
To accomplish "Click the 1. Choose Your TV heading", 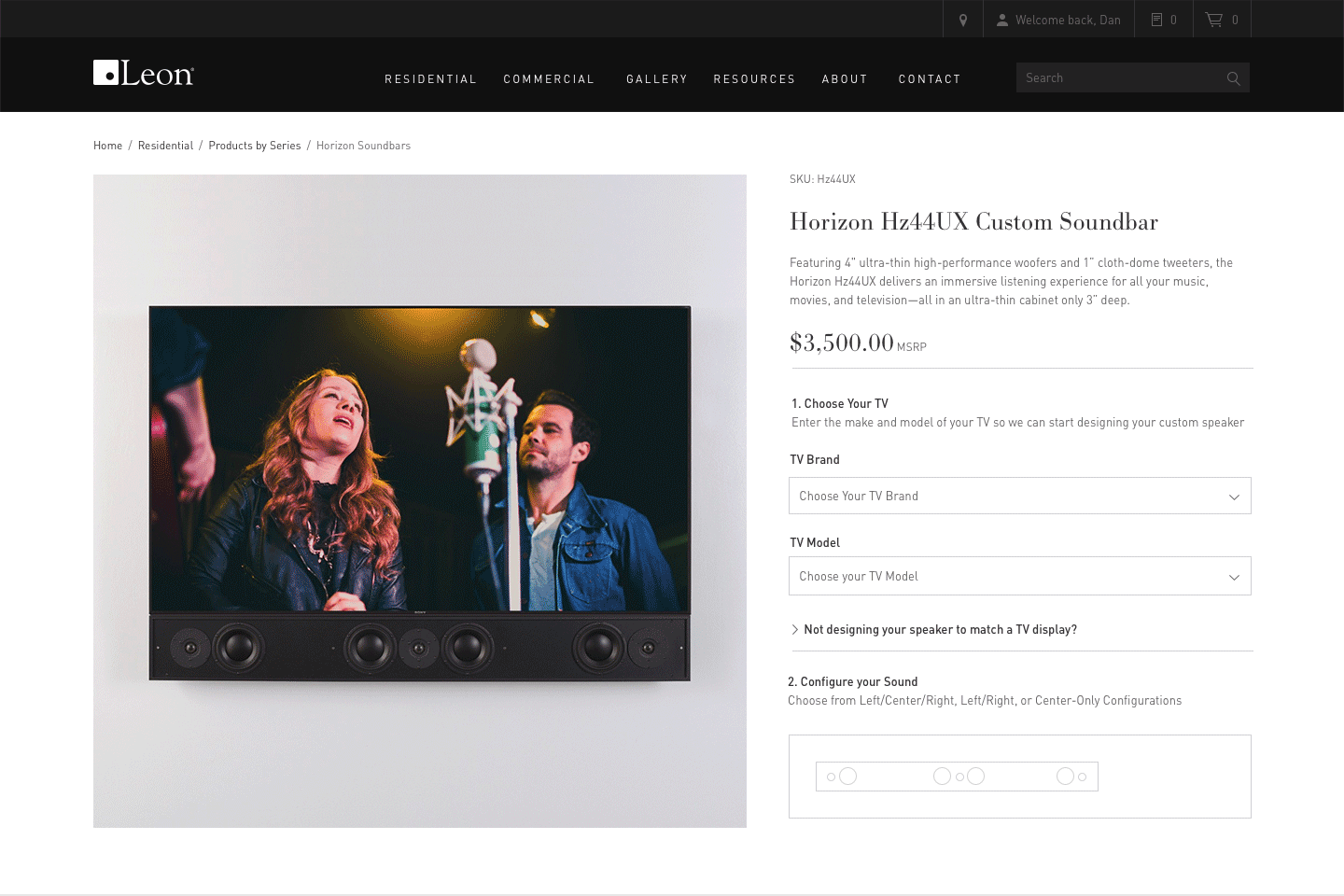I will click(x=840, y=404).
